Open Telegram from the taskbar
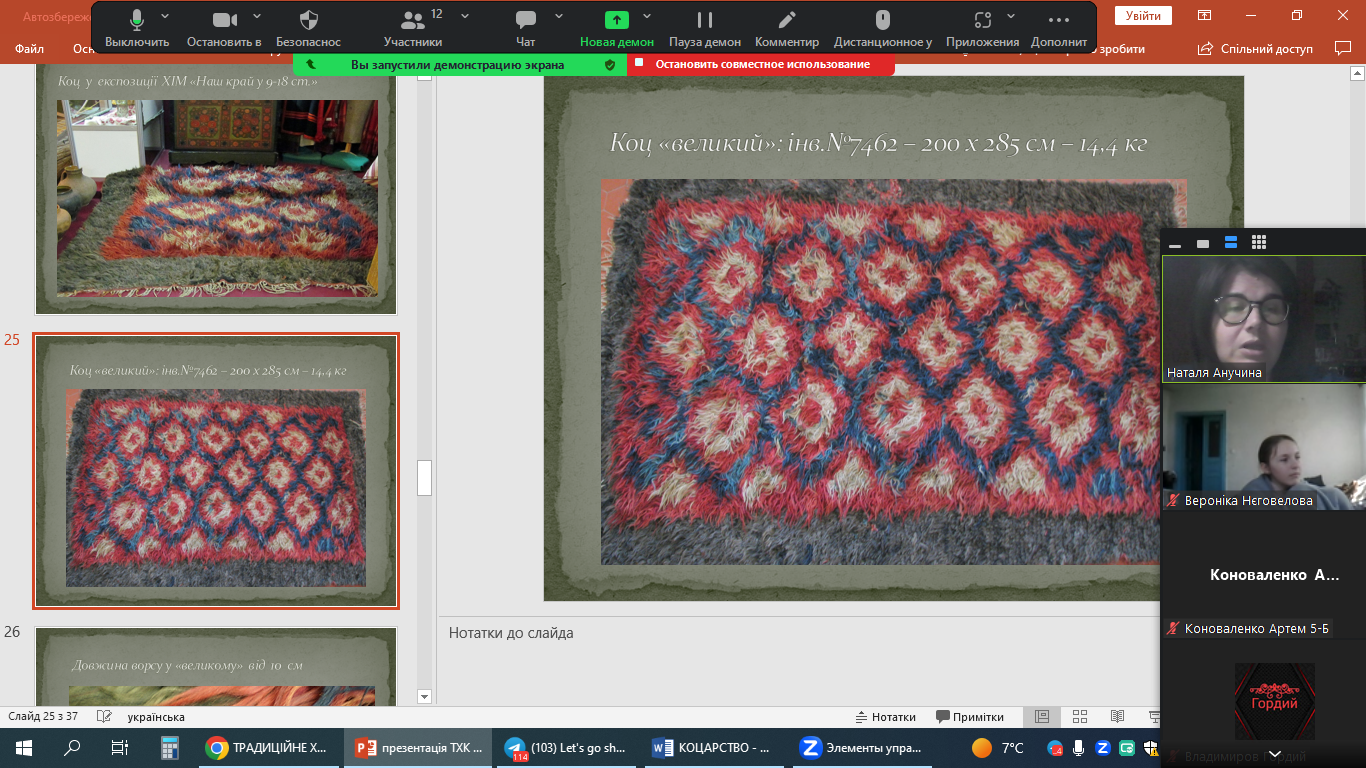The image size is (1366, 768). [566, 747]
